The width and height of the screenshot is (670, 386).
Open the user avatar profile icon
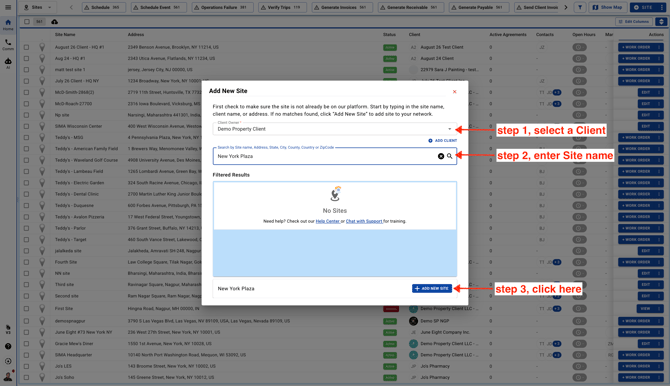click(x=8, y=376)
